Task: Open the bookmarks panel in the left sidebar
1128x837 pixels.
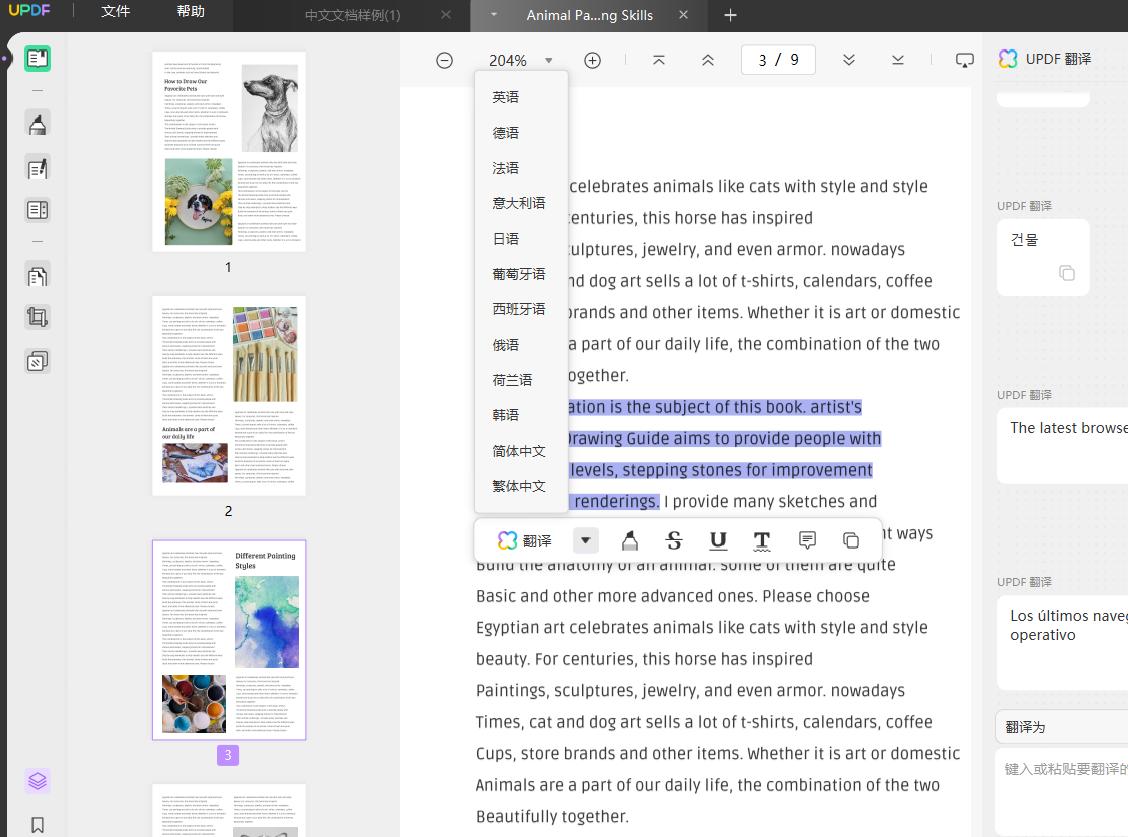Action: [x=37, y=825]
